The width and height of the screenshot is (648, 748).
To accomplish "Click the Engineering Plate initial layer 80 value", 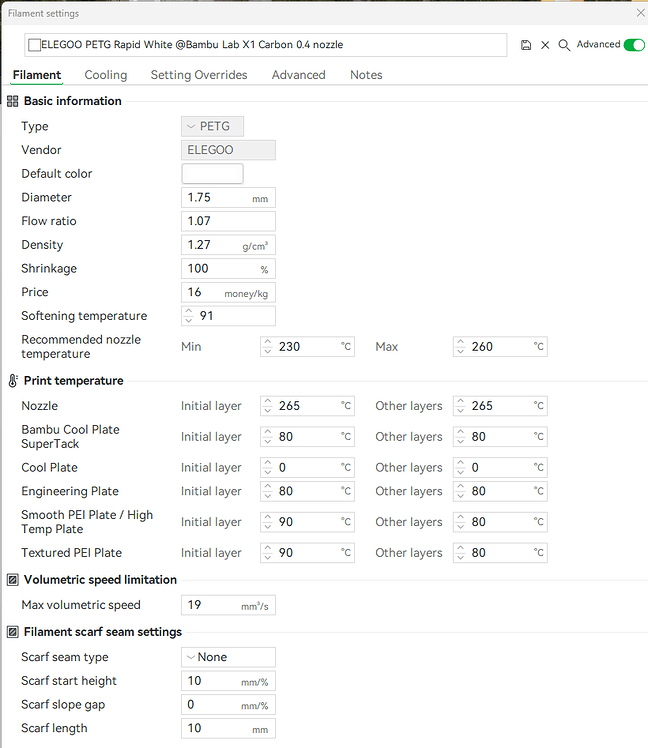I will [x=286, y=491].
